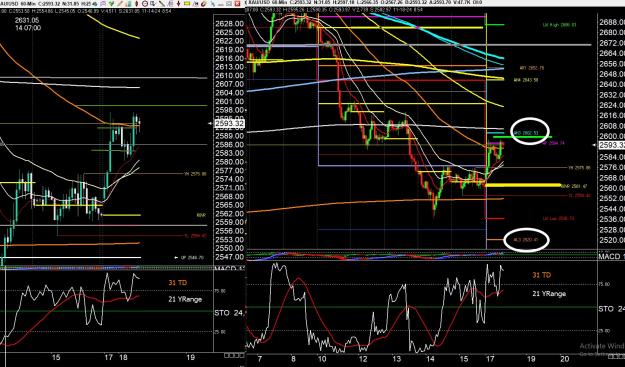Click the yellow rectangle drawing tool icon

(187, 3)
